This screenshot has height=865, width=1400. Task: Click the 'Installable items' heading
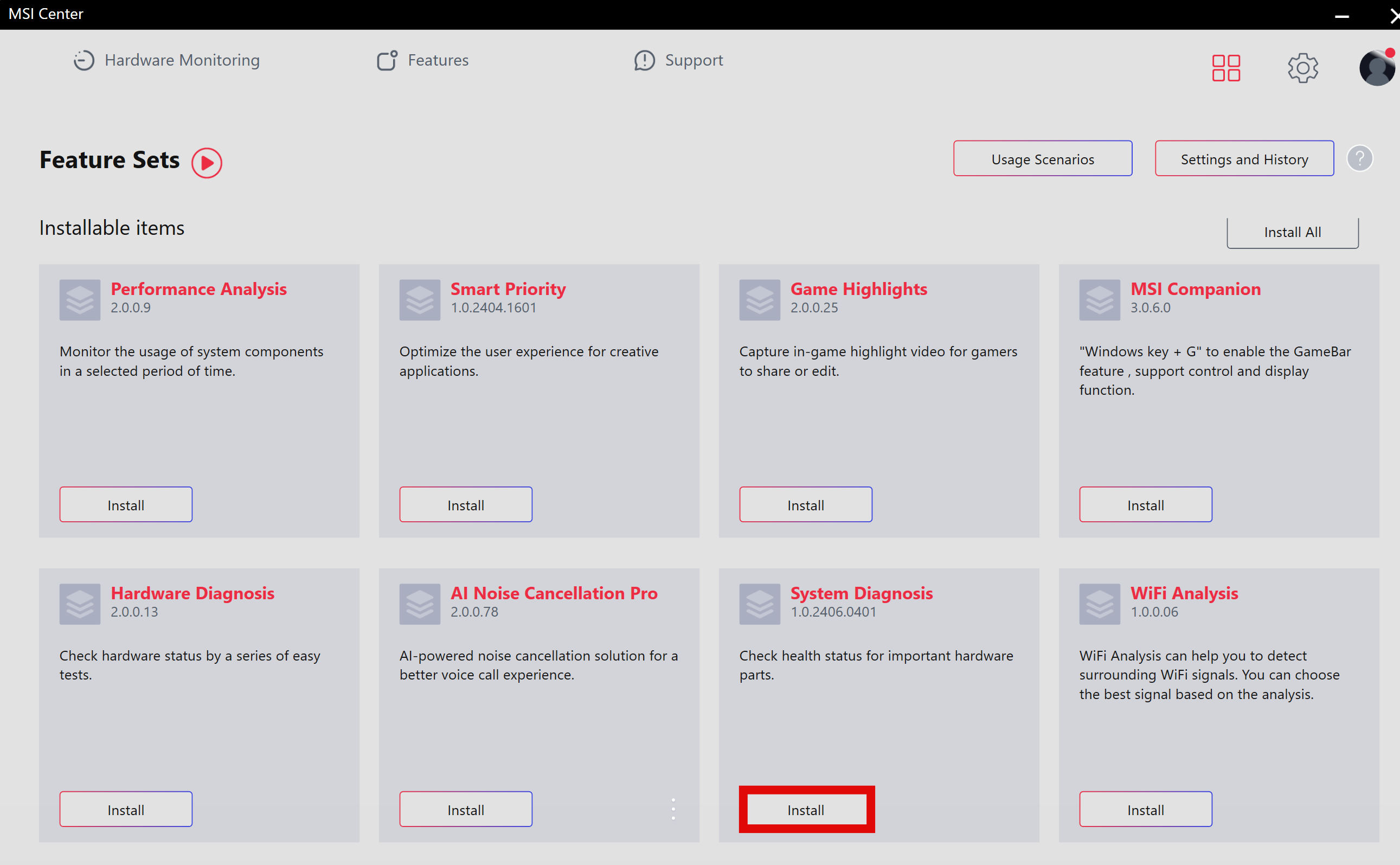112,228
